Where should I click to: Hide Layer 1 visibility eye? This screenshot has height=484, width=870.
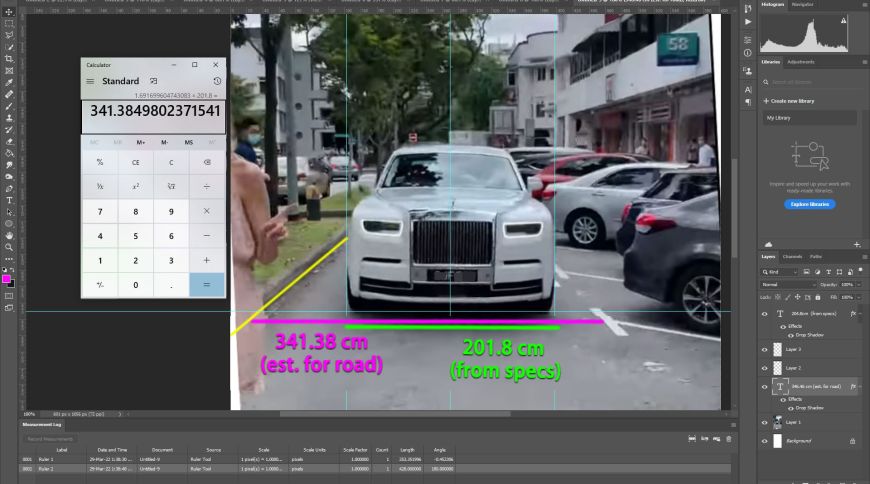point(765,423)
